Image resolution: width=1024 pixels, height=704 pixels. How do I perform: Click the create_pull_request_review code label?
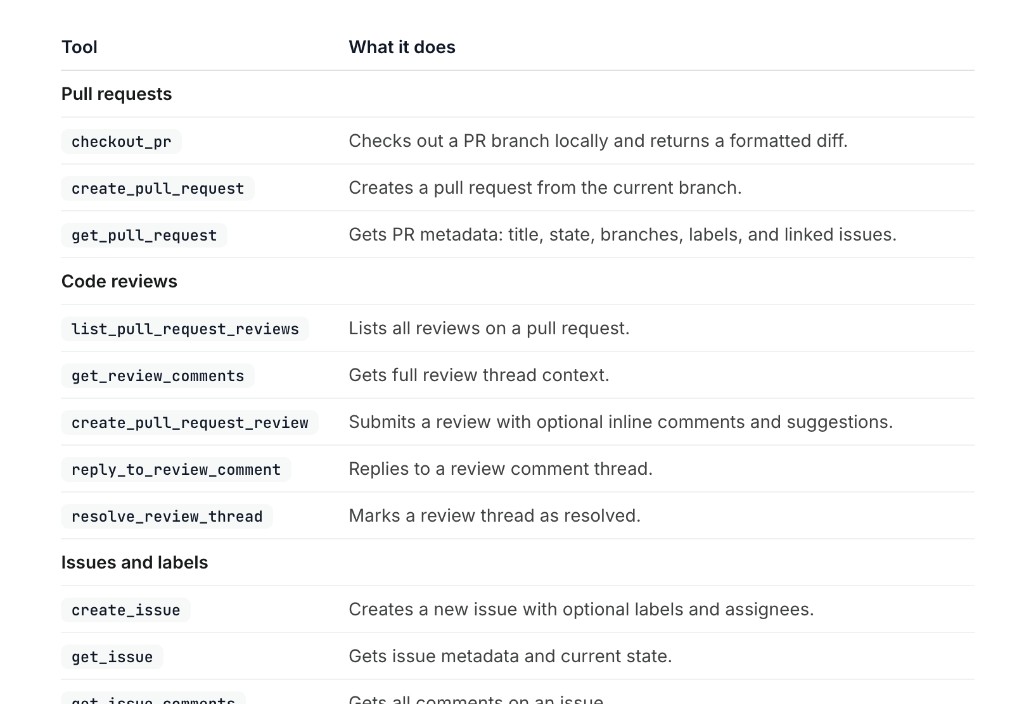pos(189,423)
